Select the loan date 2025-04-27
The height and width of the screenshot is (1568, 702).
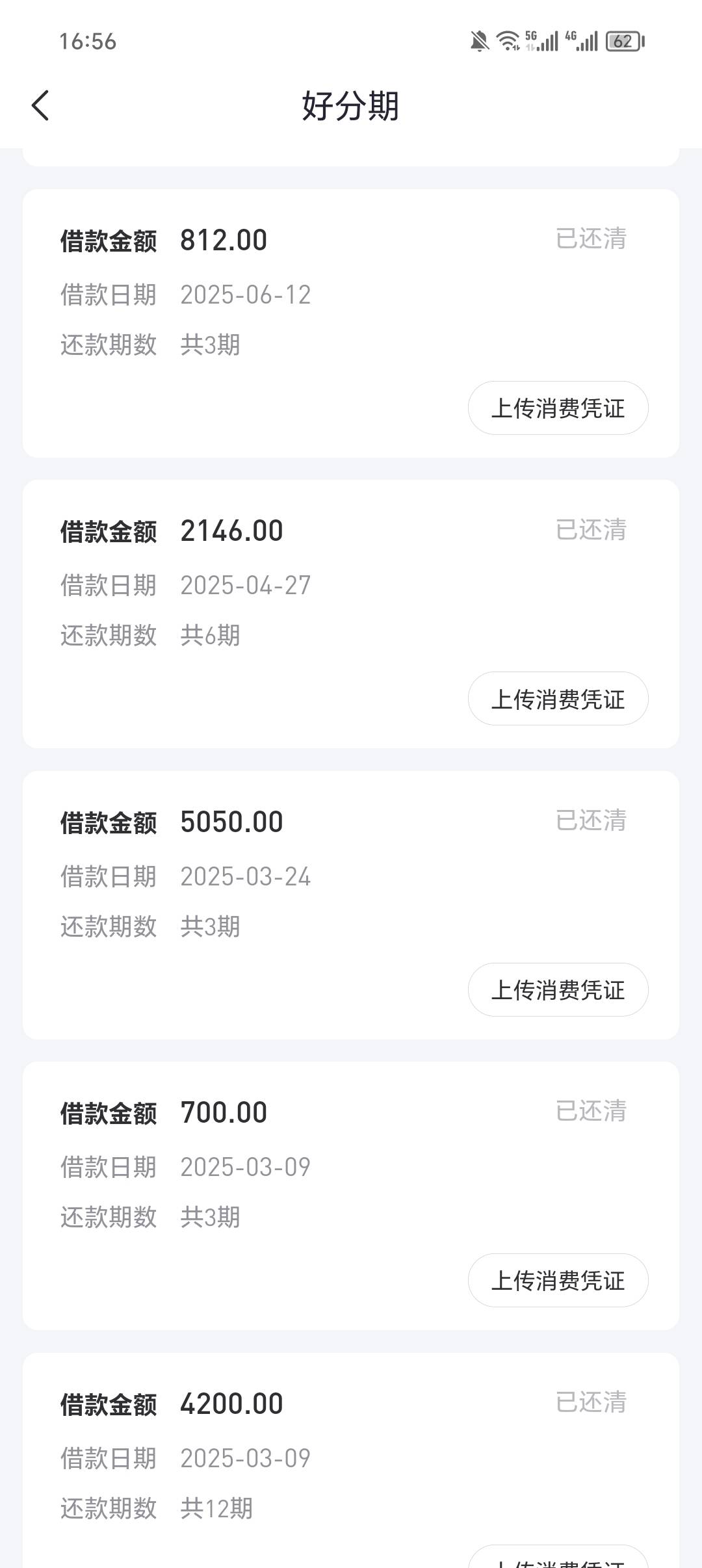[x=246, y=586]
